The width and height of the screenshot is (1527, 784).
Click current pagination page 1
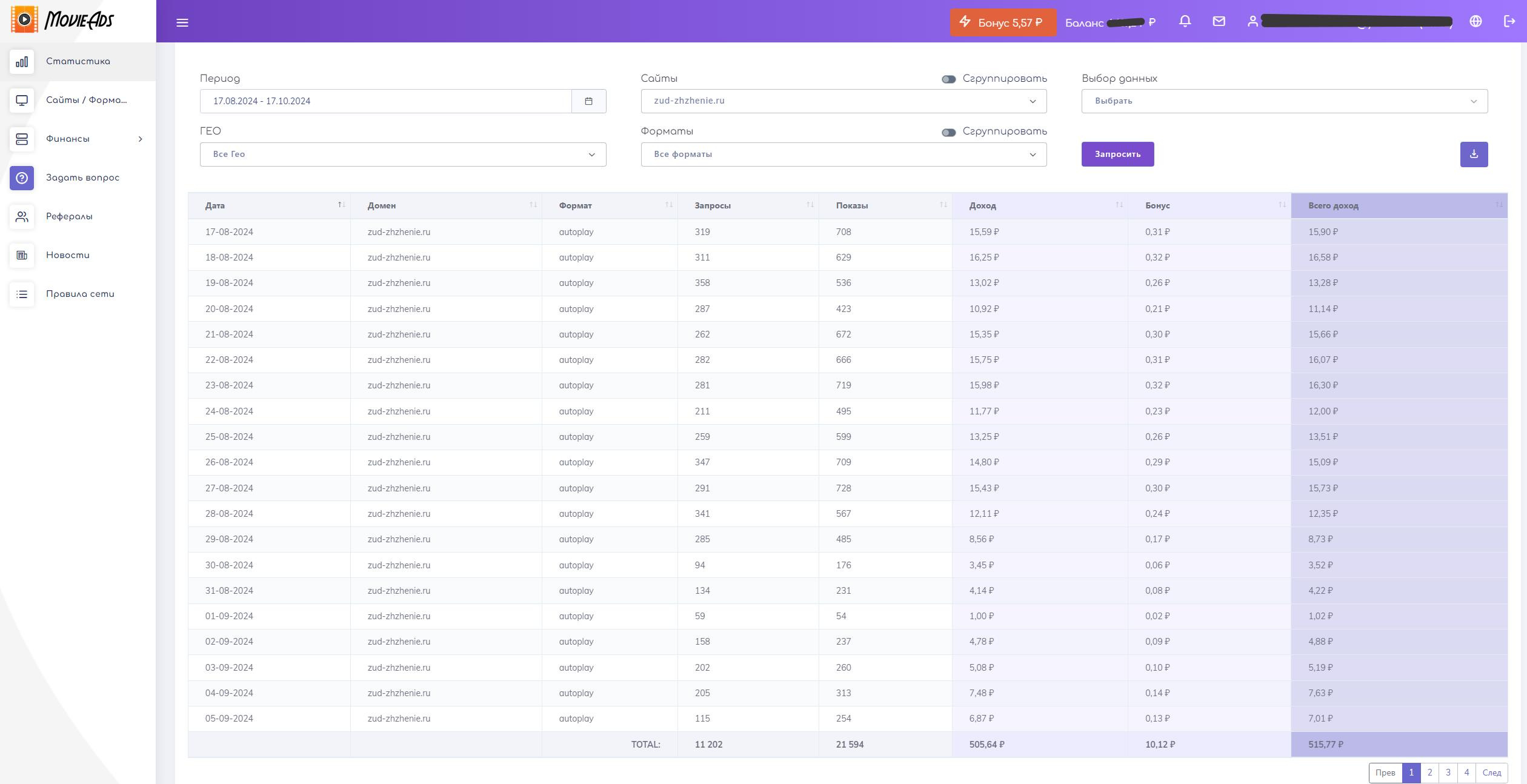[x=1411, y=772]
